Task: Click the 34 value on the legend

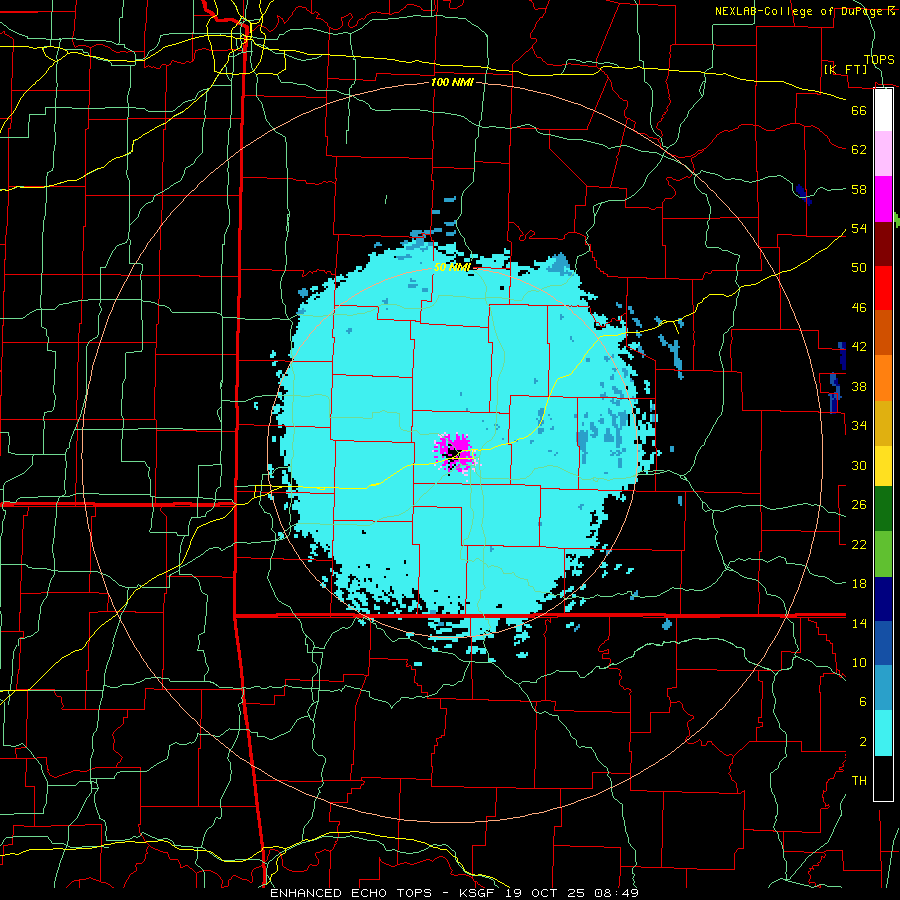Action: pos(859,426)
